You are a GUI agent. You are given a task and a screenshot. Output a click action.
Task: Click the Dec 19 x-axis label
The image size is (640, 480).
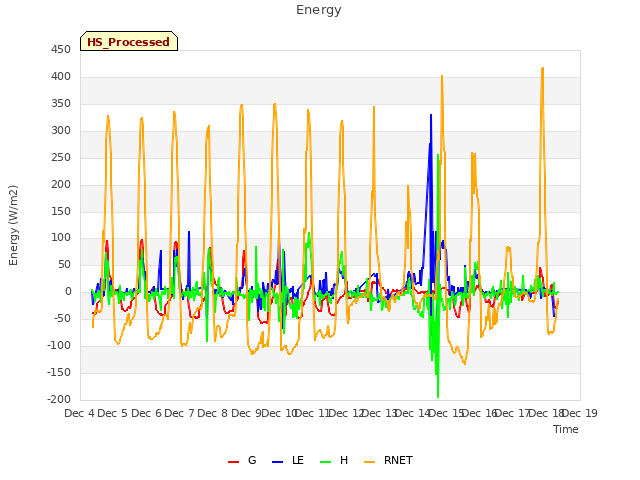coord(580,413)
